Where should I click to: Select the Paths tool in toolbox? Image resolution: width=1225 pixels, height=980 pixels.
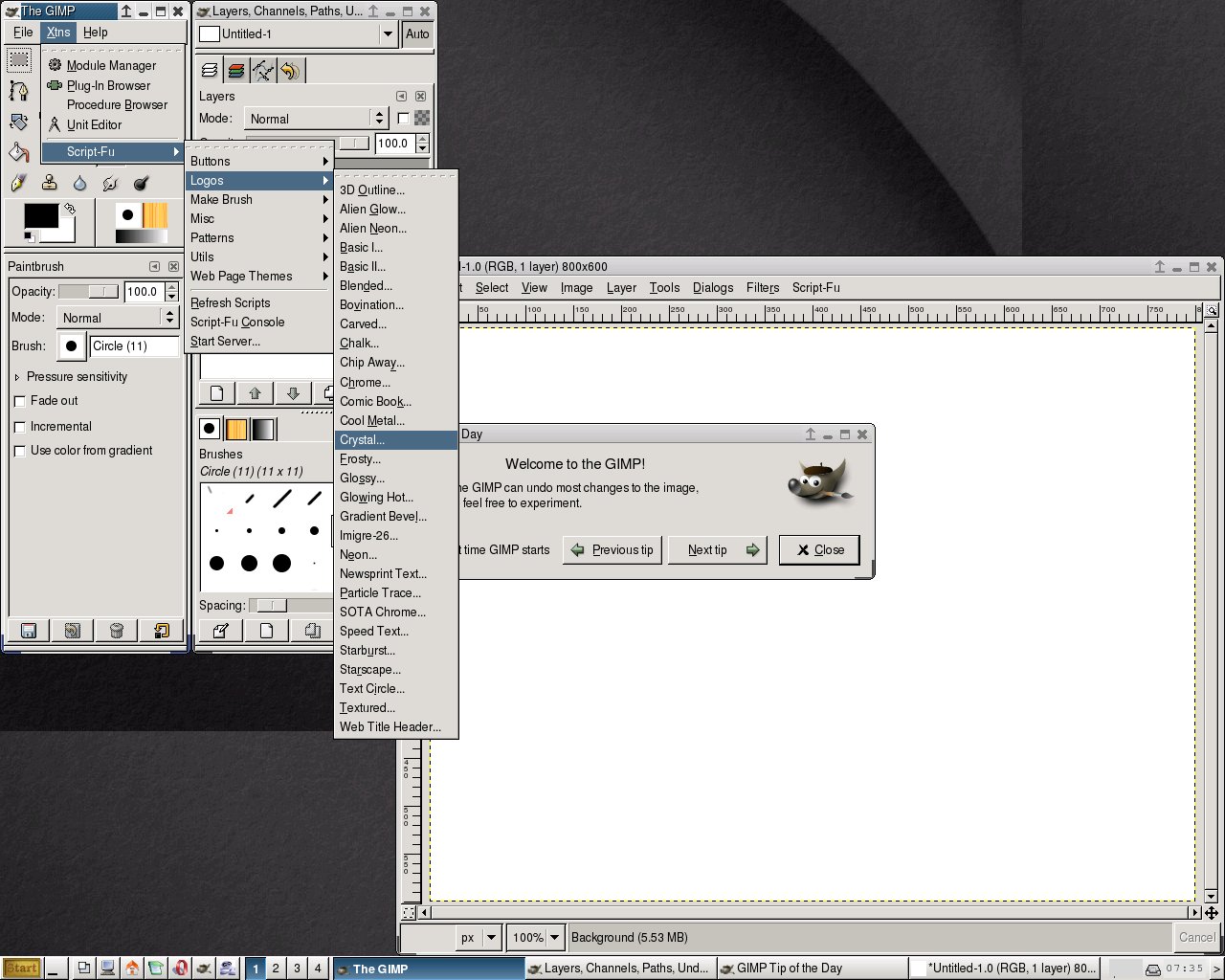coord(19,91)
